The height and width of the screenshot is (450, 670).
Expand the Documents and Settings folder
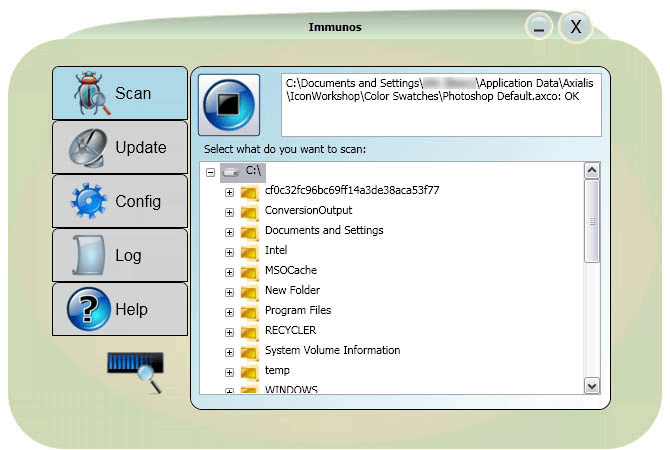tap(229, 232)
